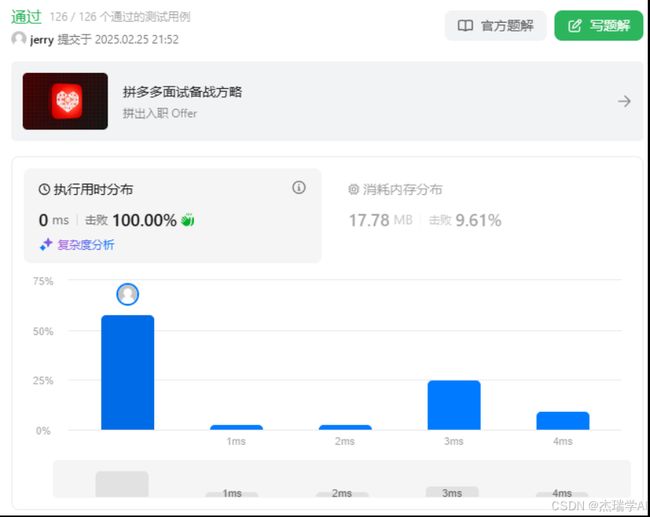Click the info icon on 执行用时分布 card
This screenshot has height=517, width=650.
point(299,187)
